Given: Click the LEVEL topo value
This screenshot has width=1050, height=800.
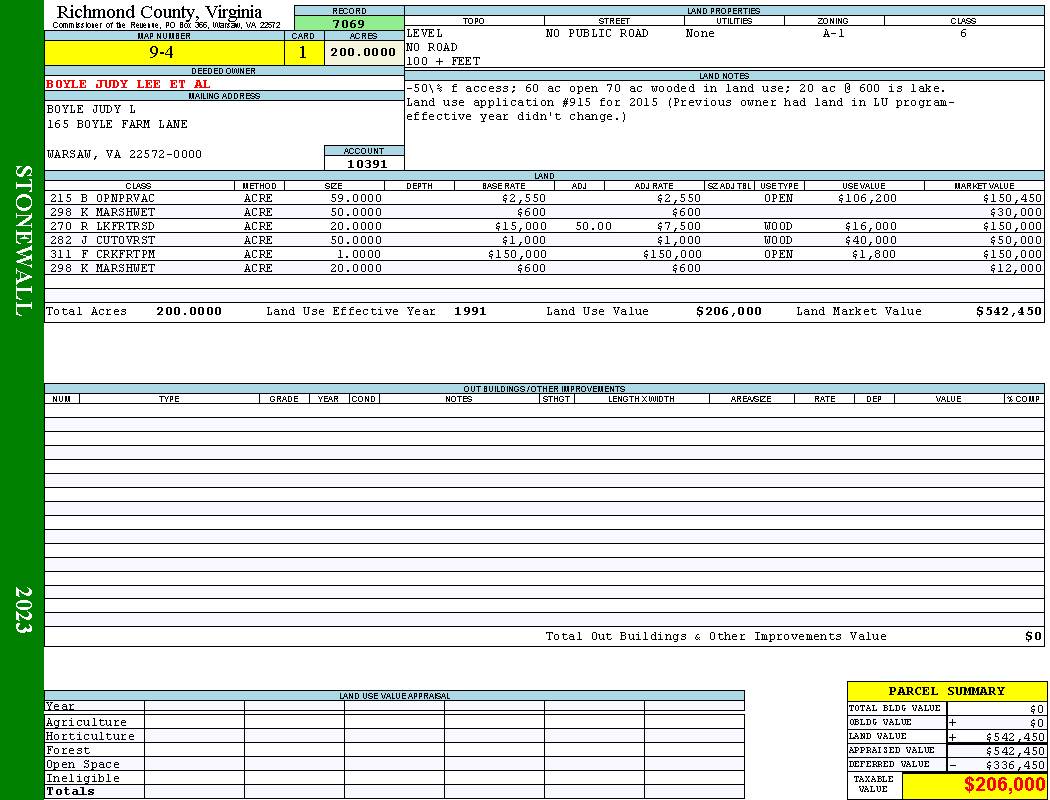Looking at the screenshot, I should pos(425,33).
